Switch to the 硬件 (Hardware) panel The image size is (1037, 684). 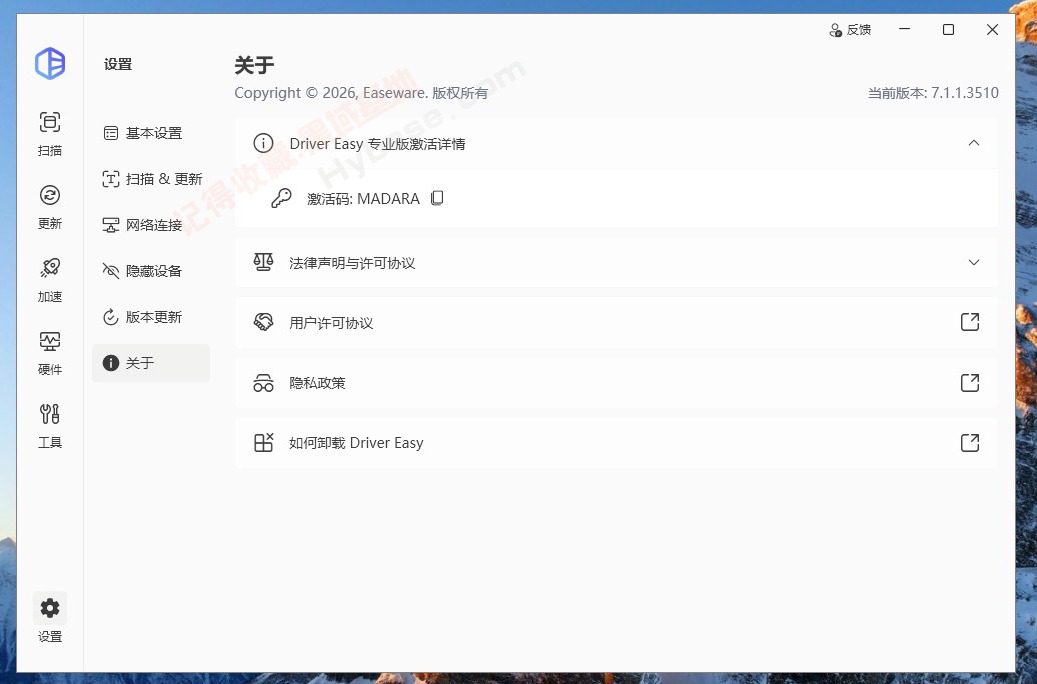(49, 350)
